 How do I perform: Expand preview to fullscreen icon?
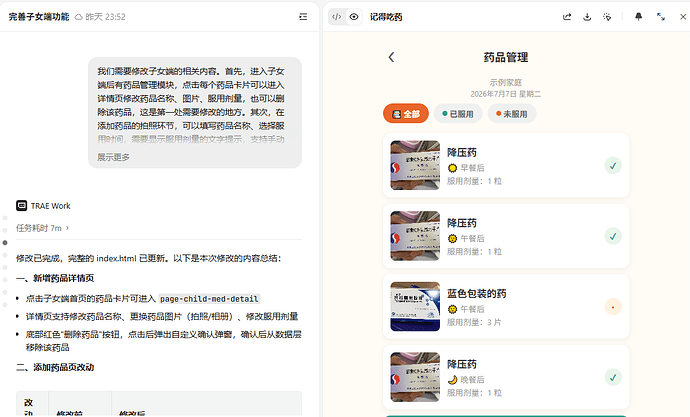[x=661, y=17]
